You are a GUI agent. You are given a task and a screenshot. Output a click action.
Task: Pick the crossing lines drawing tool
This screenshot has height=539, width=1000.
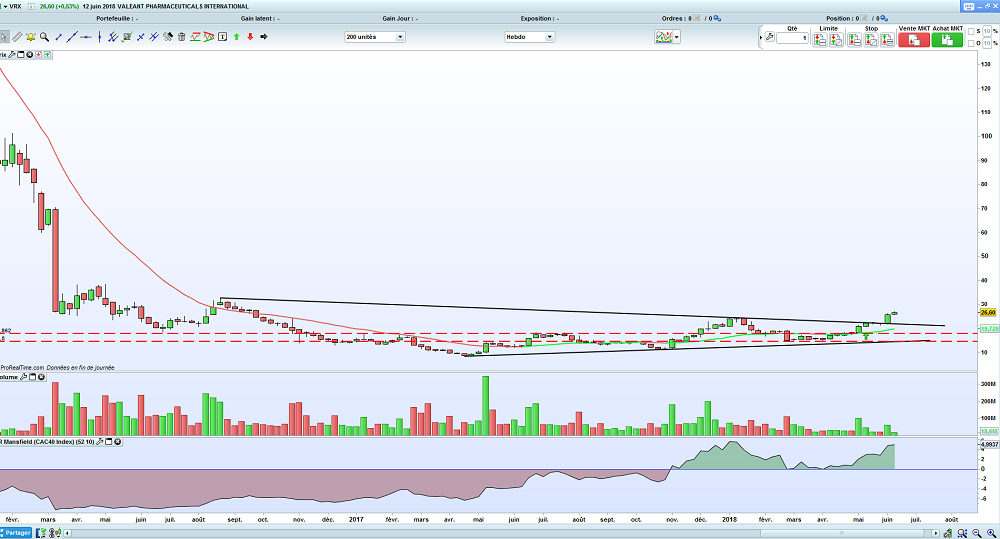click(141, 37)
